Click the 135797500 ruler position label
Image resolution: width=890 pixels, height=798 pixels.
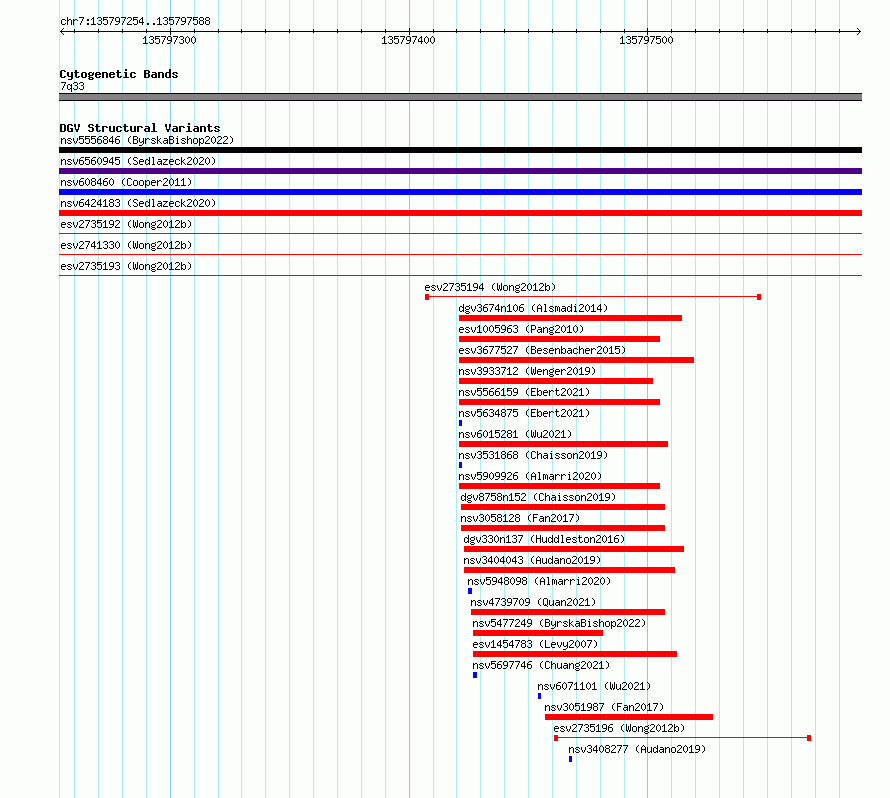[x=646, y=40]
